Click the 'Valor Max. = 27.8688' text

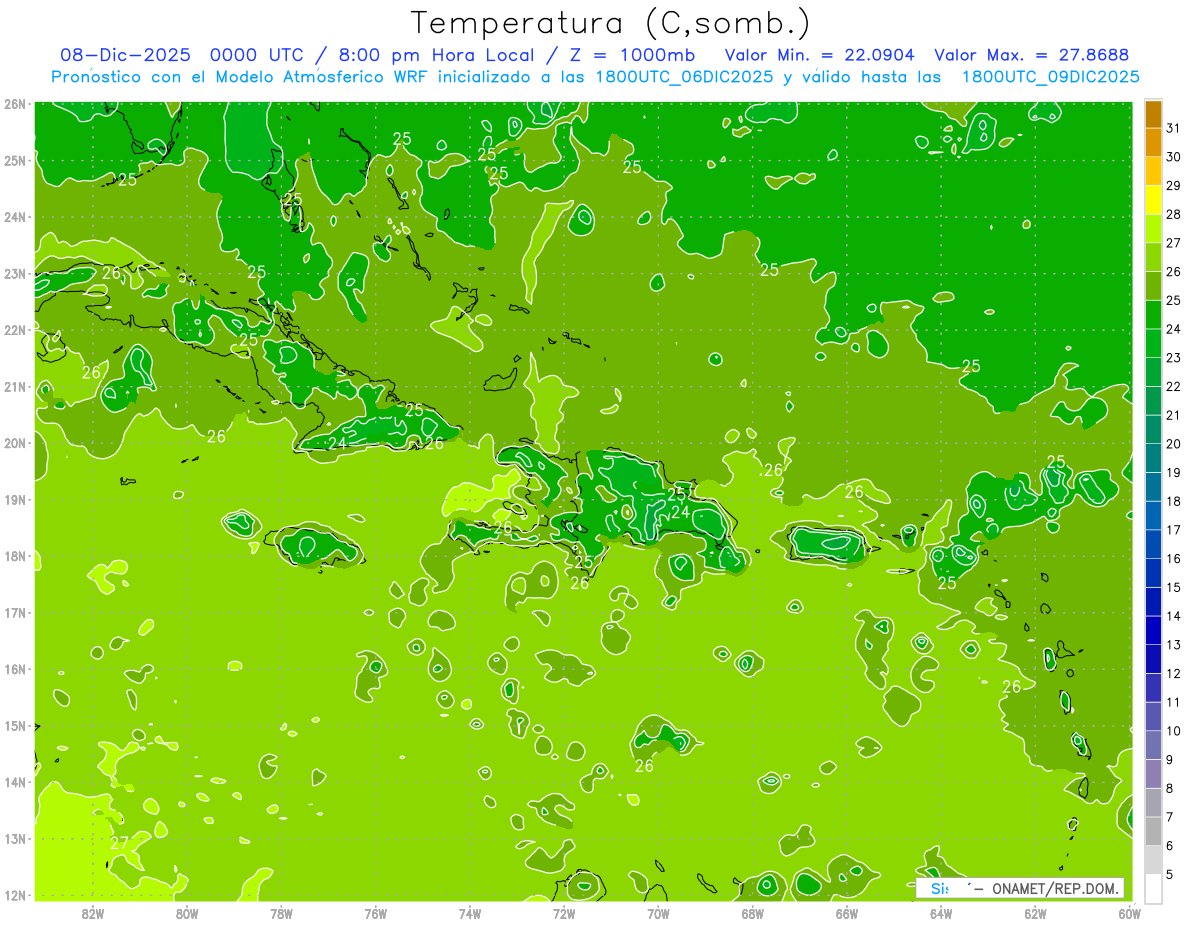coord(1030,55)
